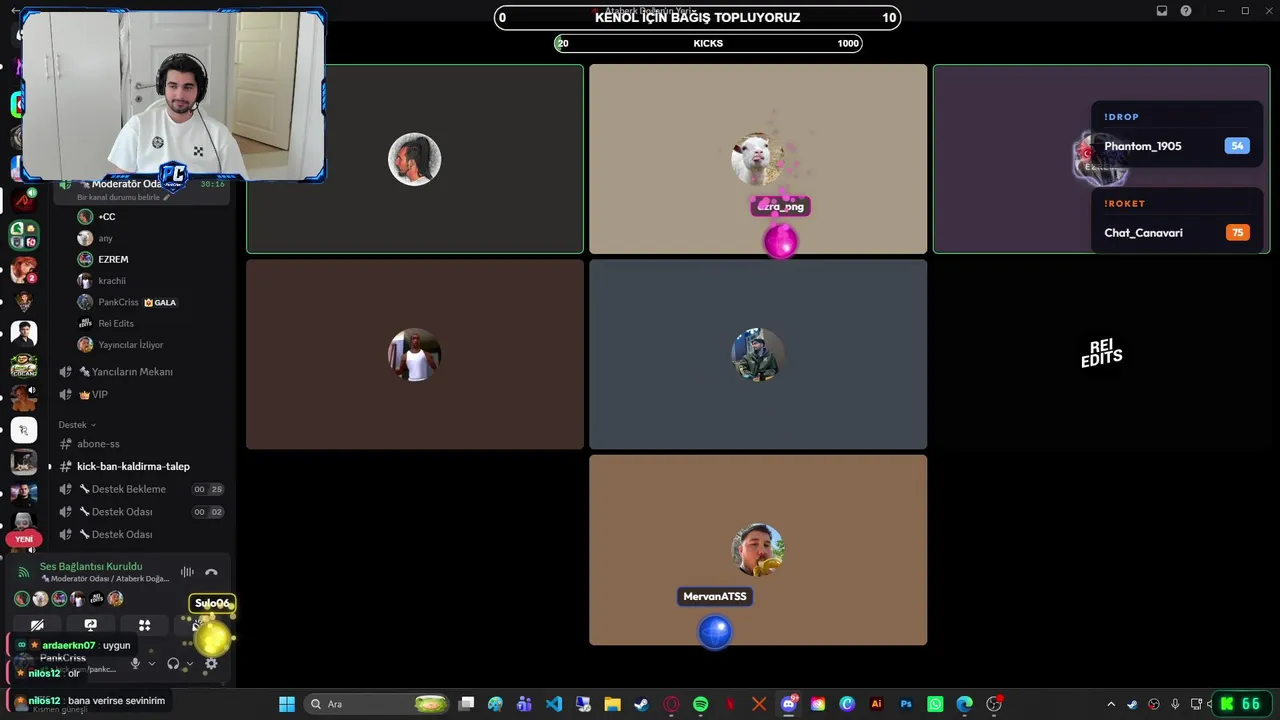Viewport: 1280px width, 720px height.
Task: Collapse the Destek category
Action: [77, 425]
